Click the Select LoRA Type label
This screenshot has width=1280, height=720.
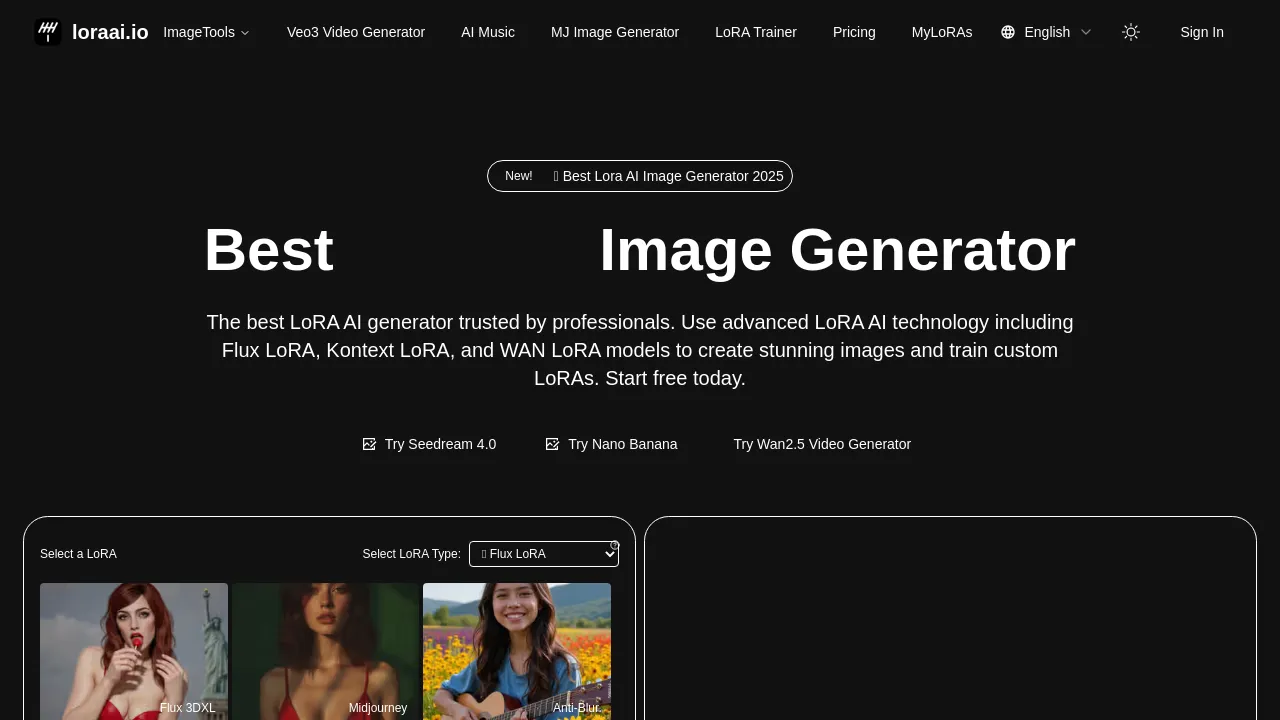click(412, 554)
